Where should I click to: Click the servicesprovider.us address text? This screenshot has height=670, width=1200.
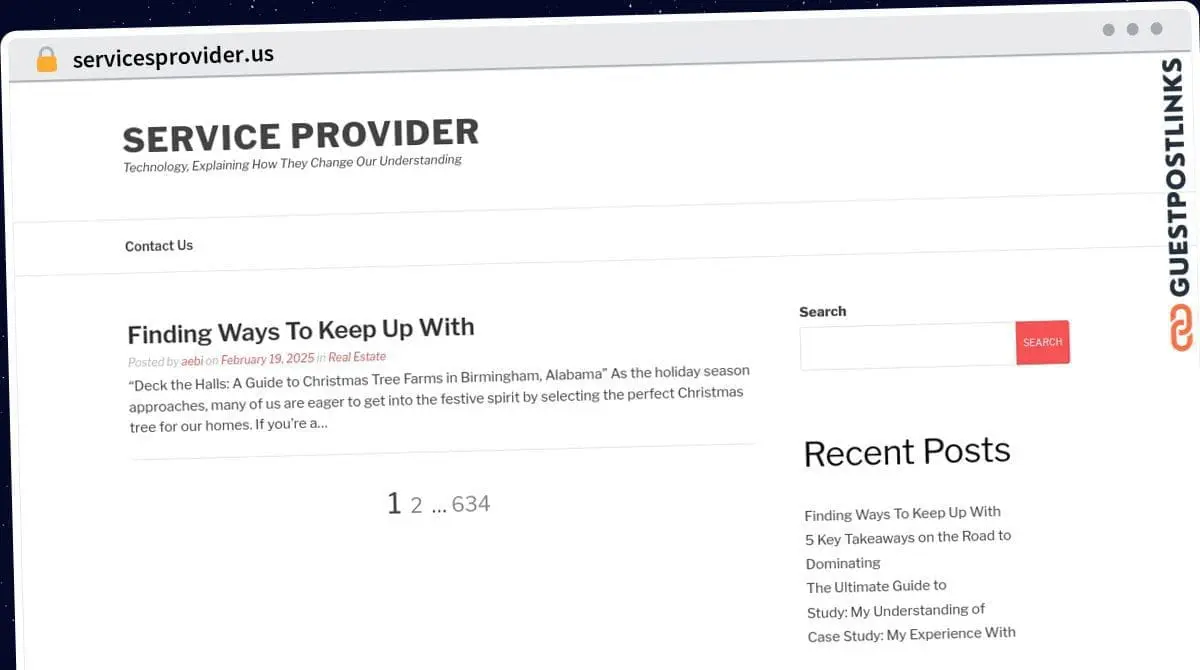[x=173, y=56]
